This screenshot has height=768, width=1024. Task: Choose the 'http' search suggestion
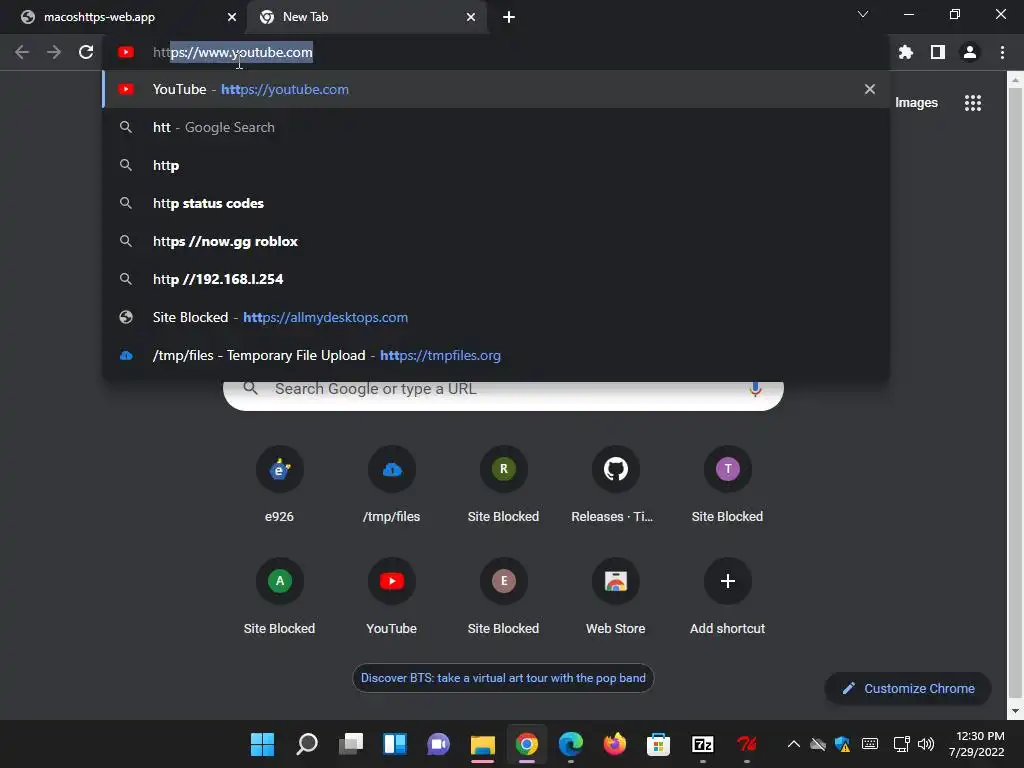tap(496, 165)
